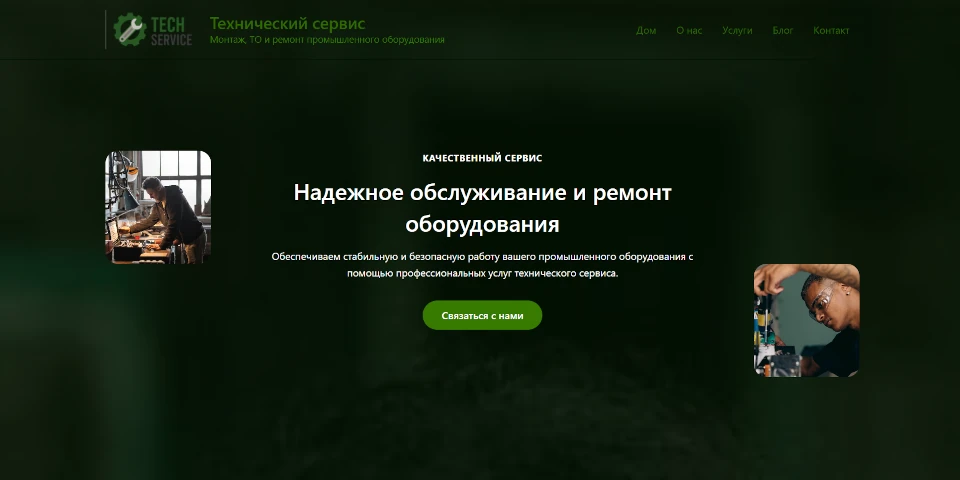Click the vertical divider beside the logo

(x=106, y=29)
